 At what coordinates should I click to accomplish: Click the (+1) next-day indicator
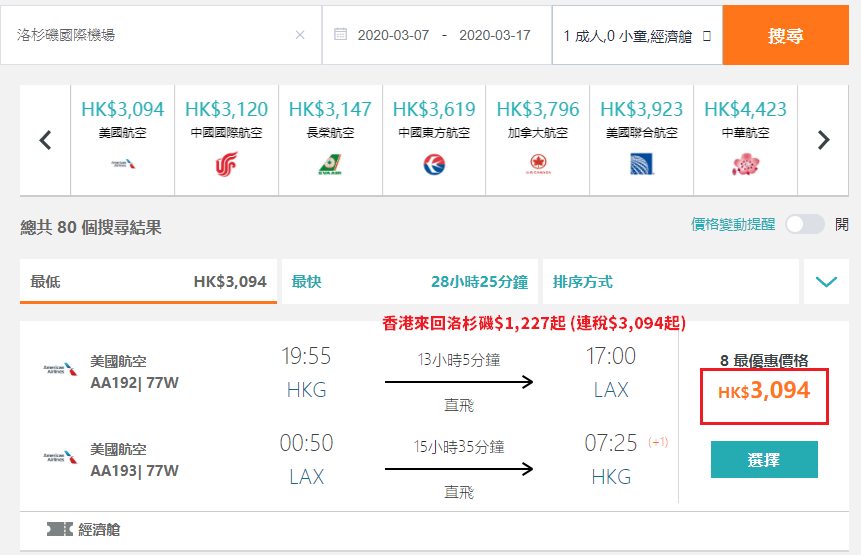click(x=658, y=442)
